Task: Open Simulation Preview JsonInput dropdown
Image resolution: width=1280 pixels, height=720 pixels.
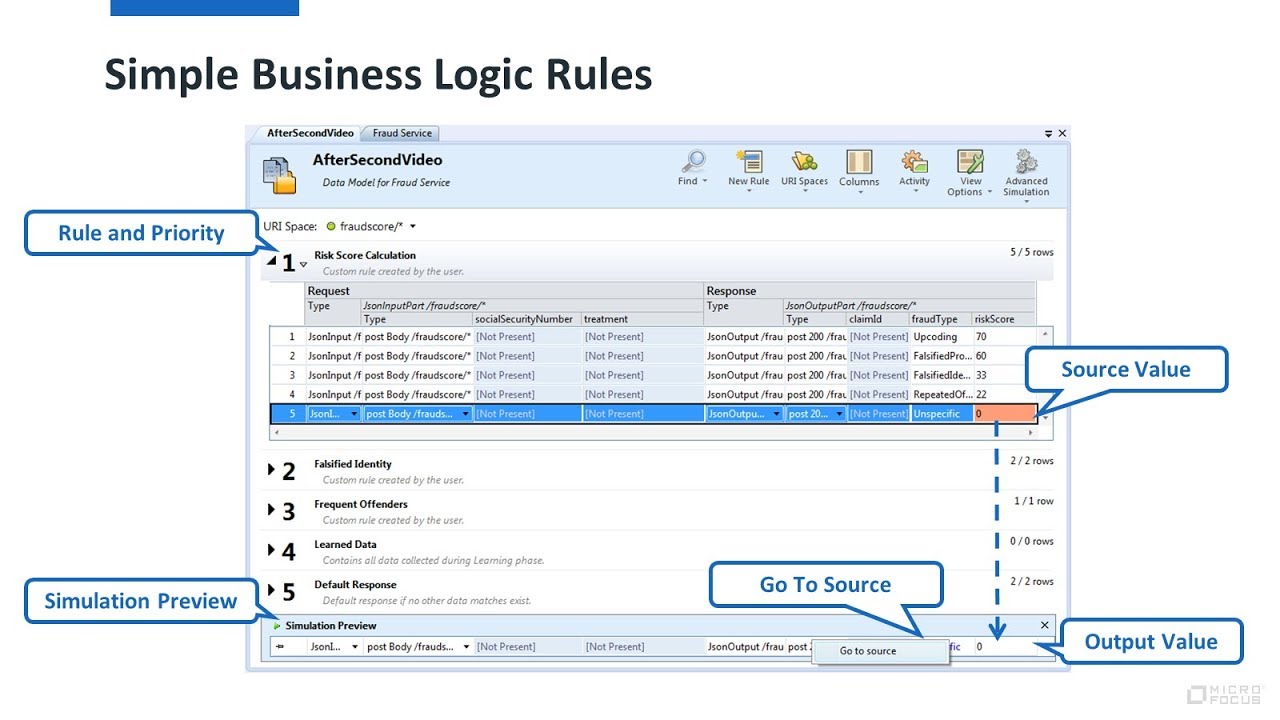Action: pos(354,647)
